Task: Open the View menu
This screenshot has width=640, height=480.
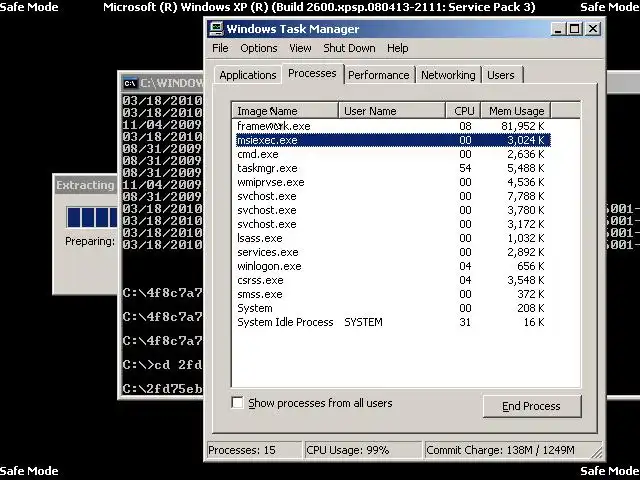Action: (300, 48)
